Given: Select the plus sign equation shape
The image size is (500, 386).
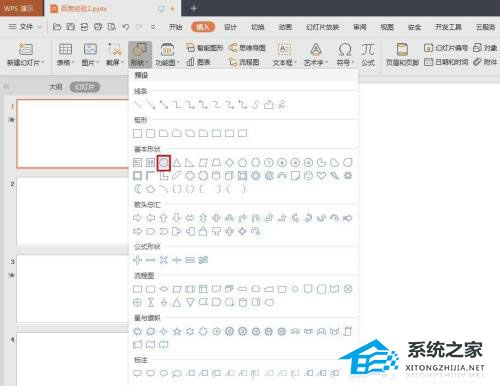Looking at the screenshot, I should 137,260.
